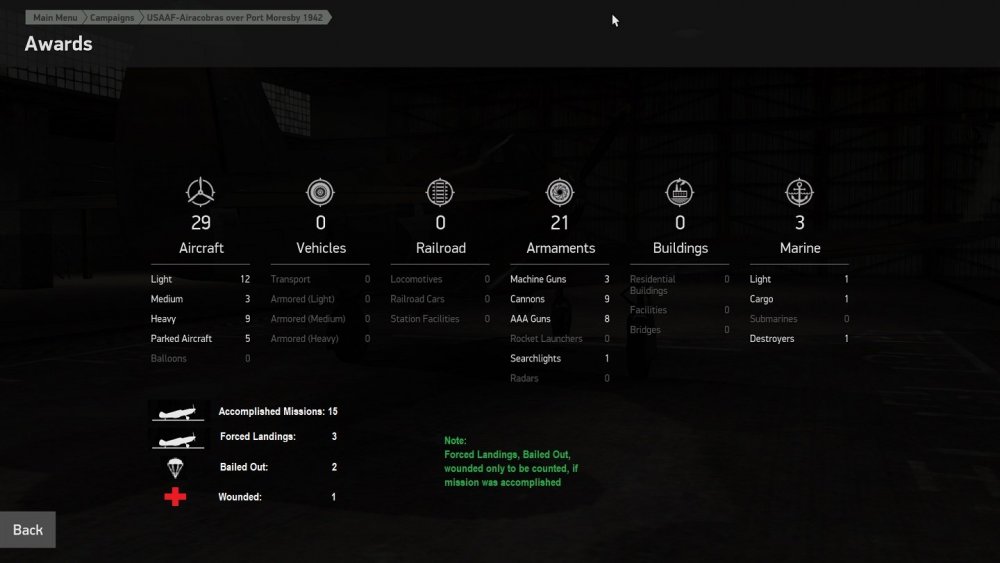The width and height of the screenshot is (1000, 563).
Task: Click the Buildings factory icon
Action: point(680,192)
